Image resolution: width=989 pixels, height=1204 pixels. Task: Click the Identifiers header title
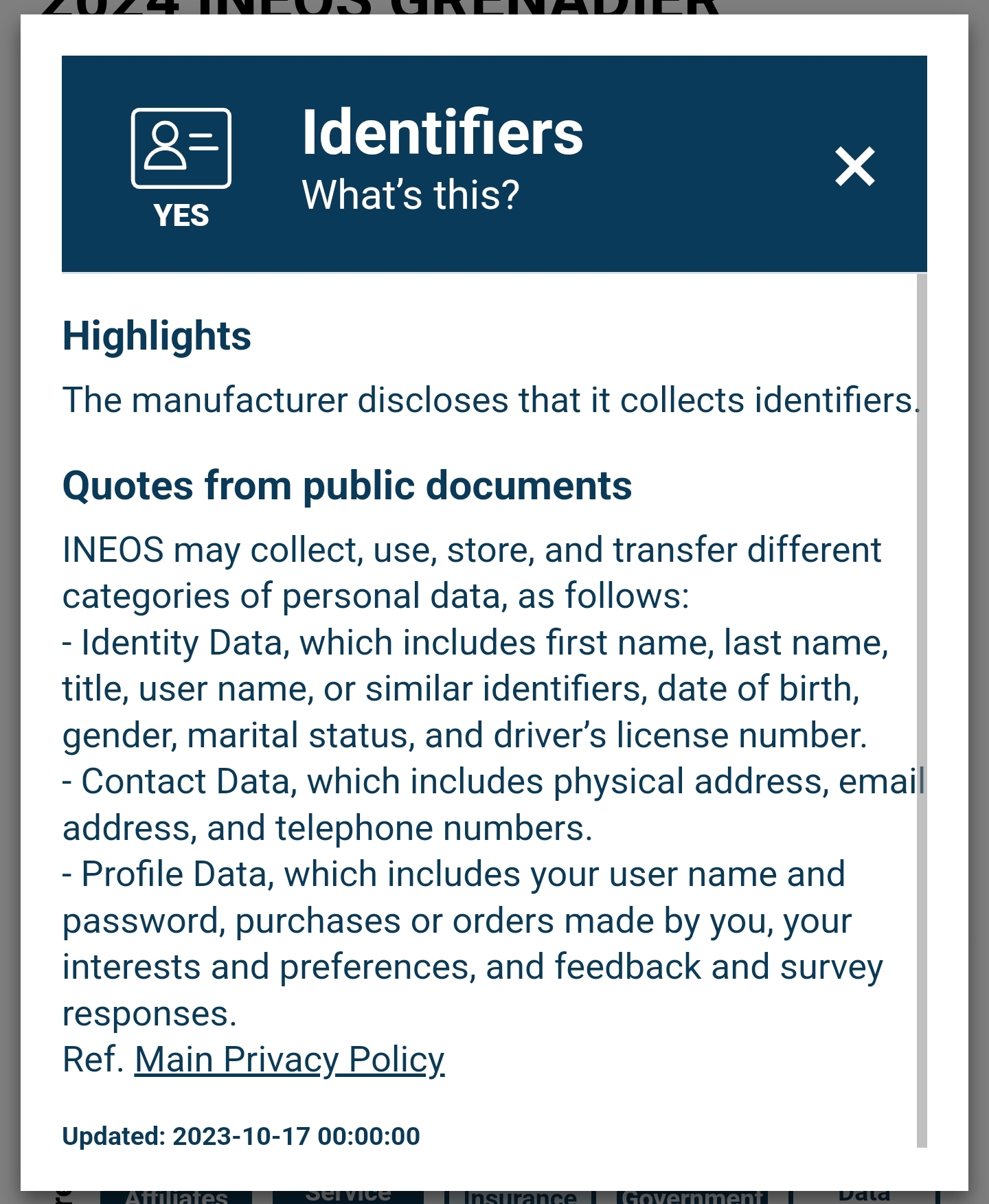point(442,133)
